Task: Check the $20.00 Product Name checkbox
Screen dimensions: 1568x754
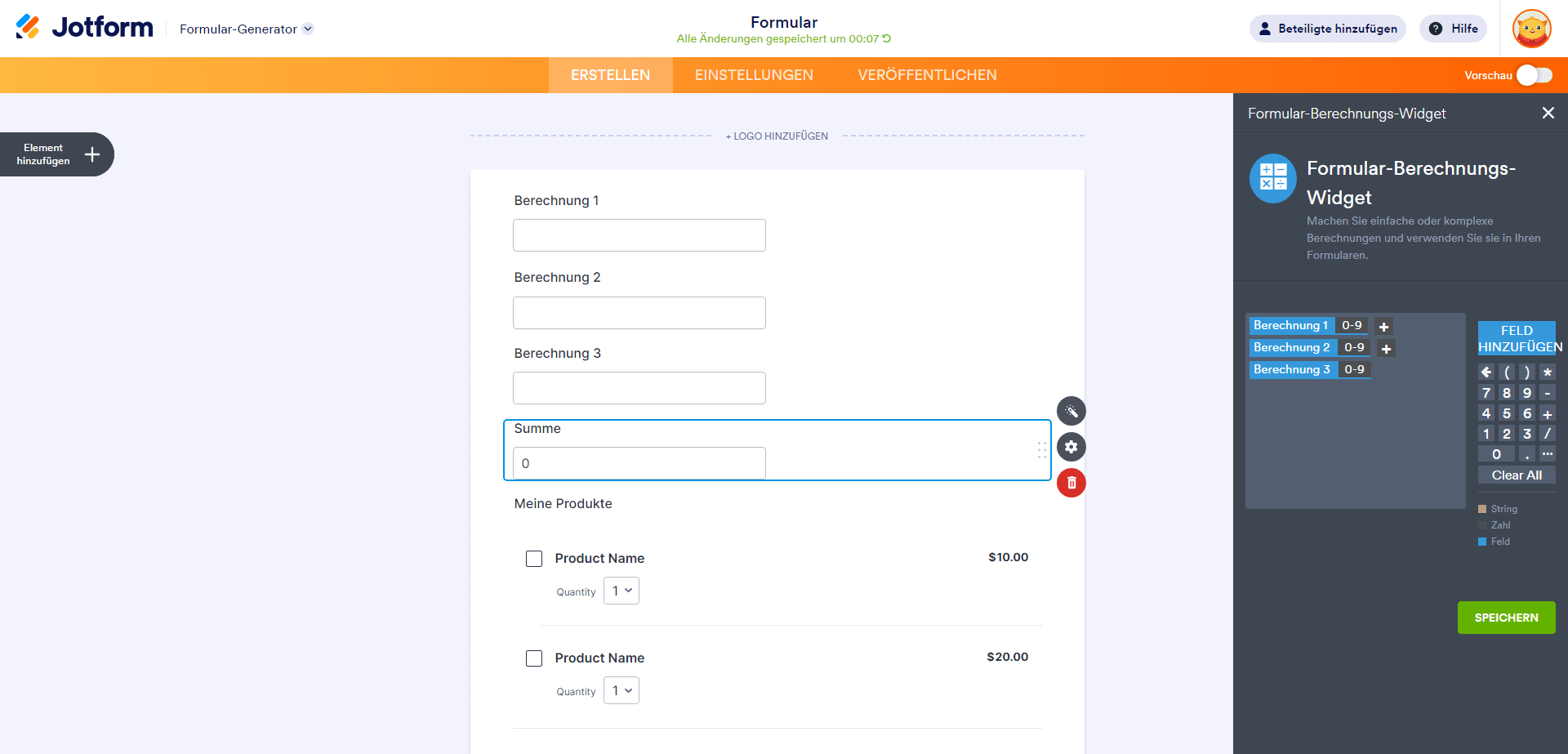Action: 534,658
